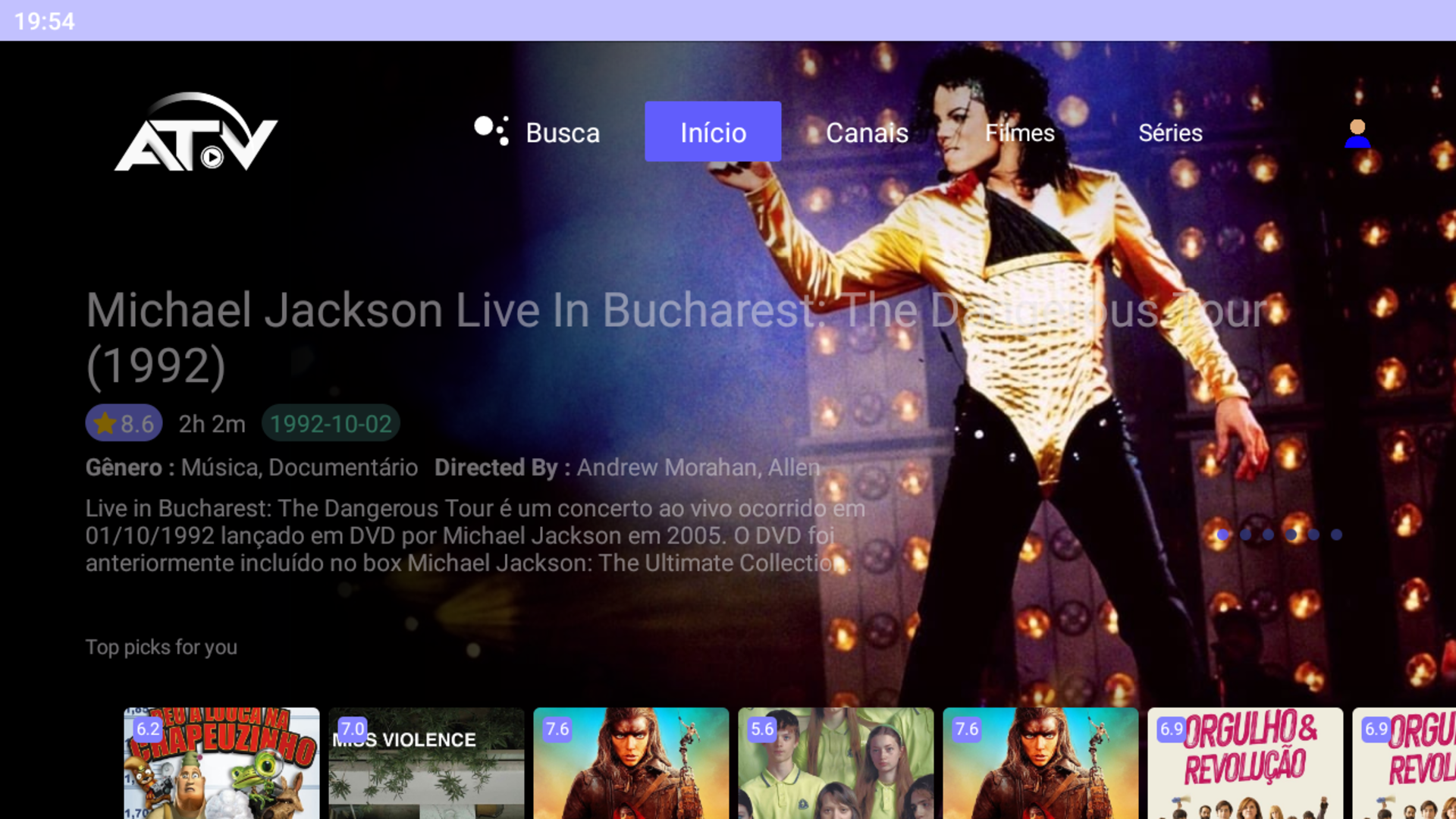Click the 7.0 rating badge on the Miss Violence poster

tap(353, 729)
